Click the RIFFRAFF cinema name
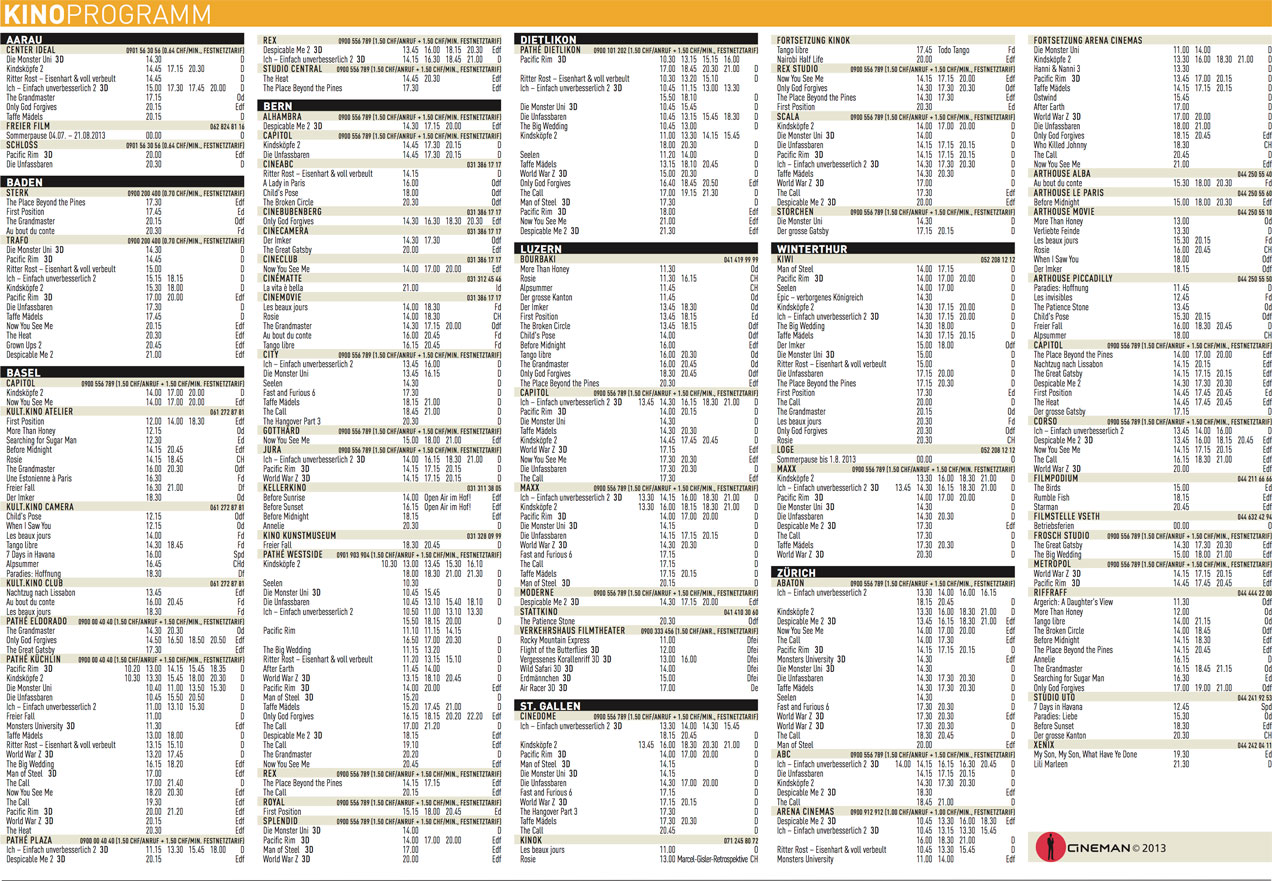 (1050, 592)
